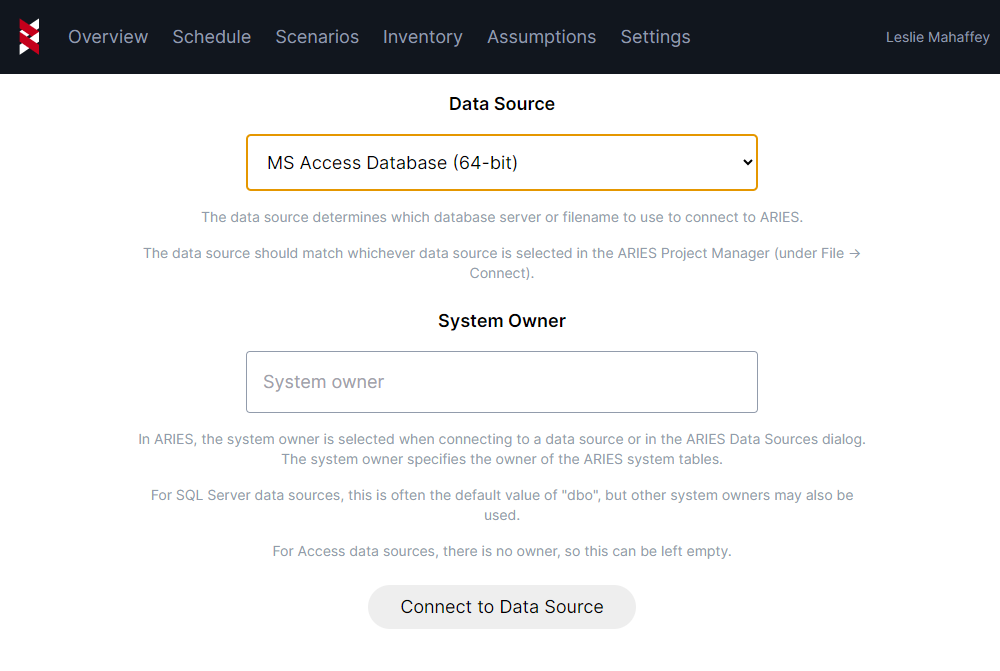Viewport: 1000px width, 671px height.
Task: Expand the Data Source dropdown arrow
Action: tap(746, 162)
